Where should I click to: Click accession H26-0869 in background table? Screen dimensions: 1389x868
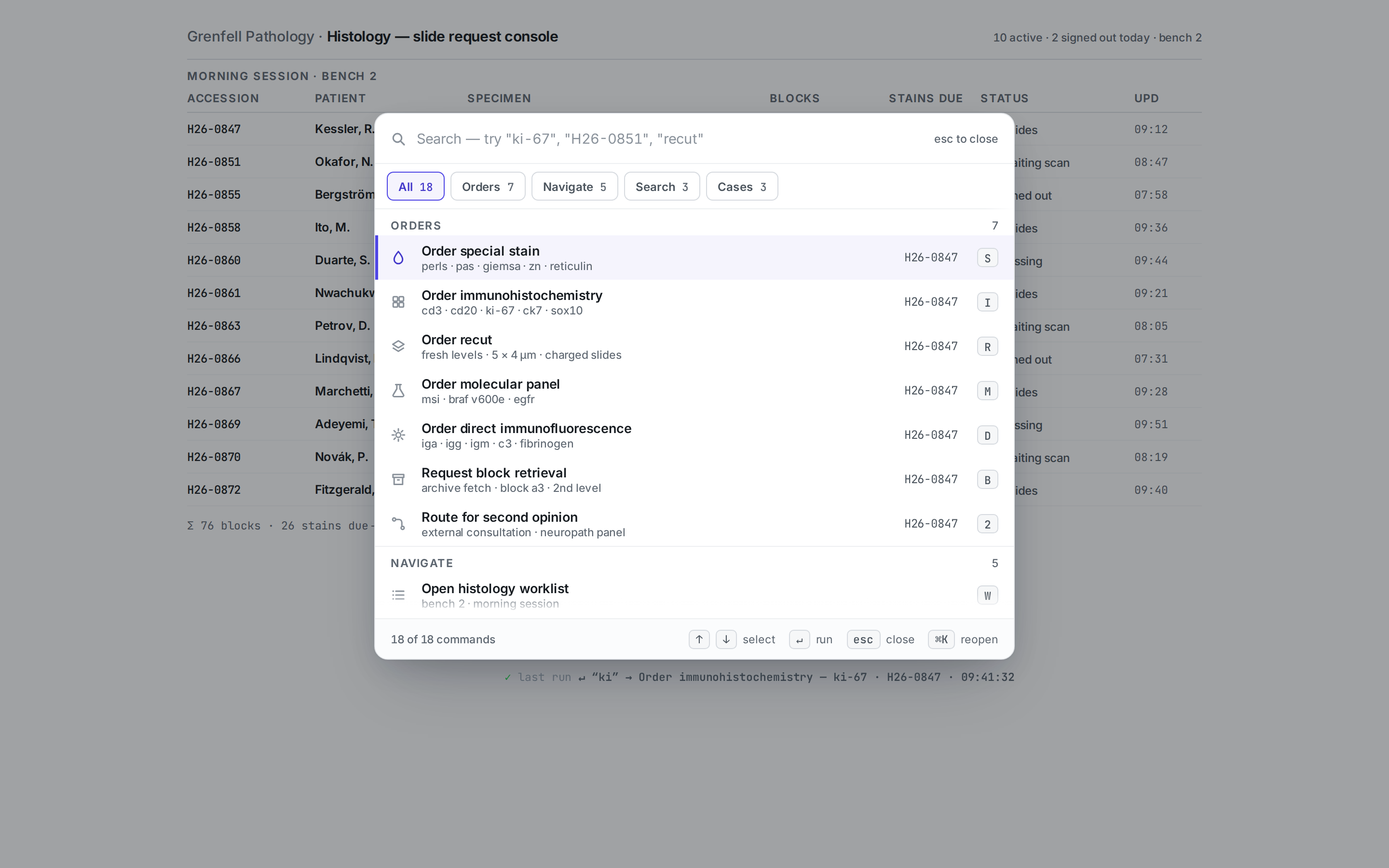tap(214, 424)
